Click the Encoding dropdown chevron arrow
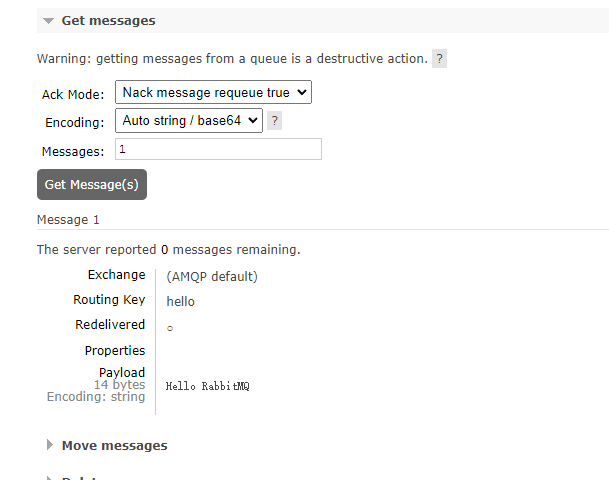 (x=253, y=121)
